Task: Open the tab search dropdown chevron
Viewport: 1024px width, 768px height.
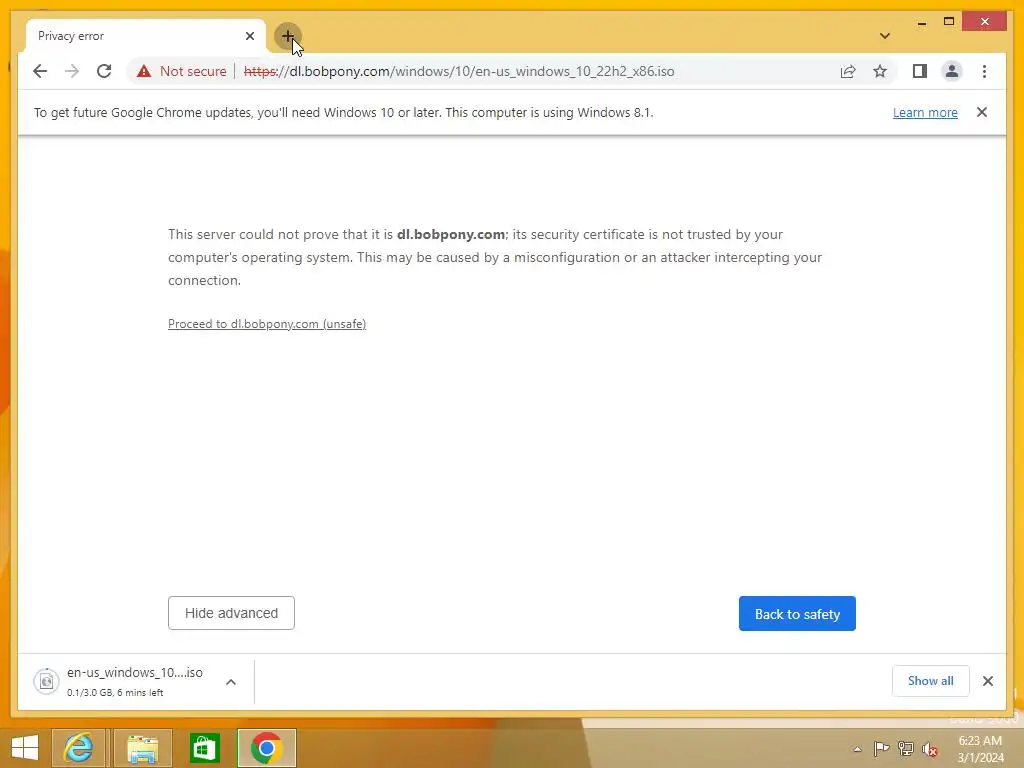Action: [x=884, y=36]
